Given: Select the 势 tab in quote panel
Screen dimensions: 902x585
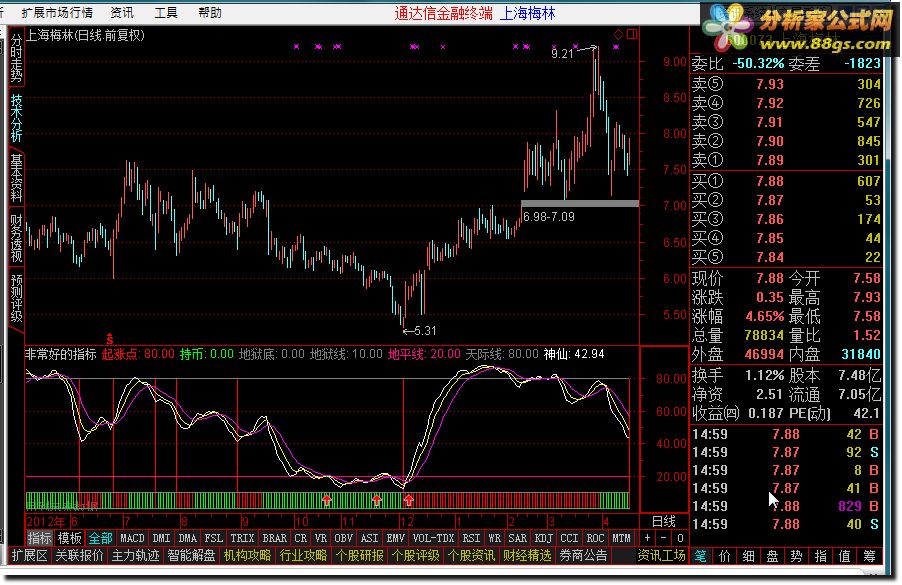Looking at the screenshot, I should (796, 556).
